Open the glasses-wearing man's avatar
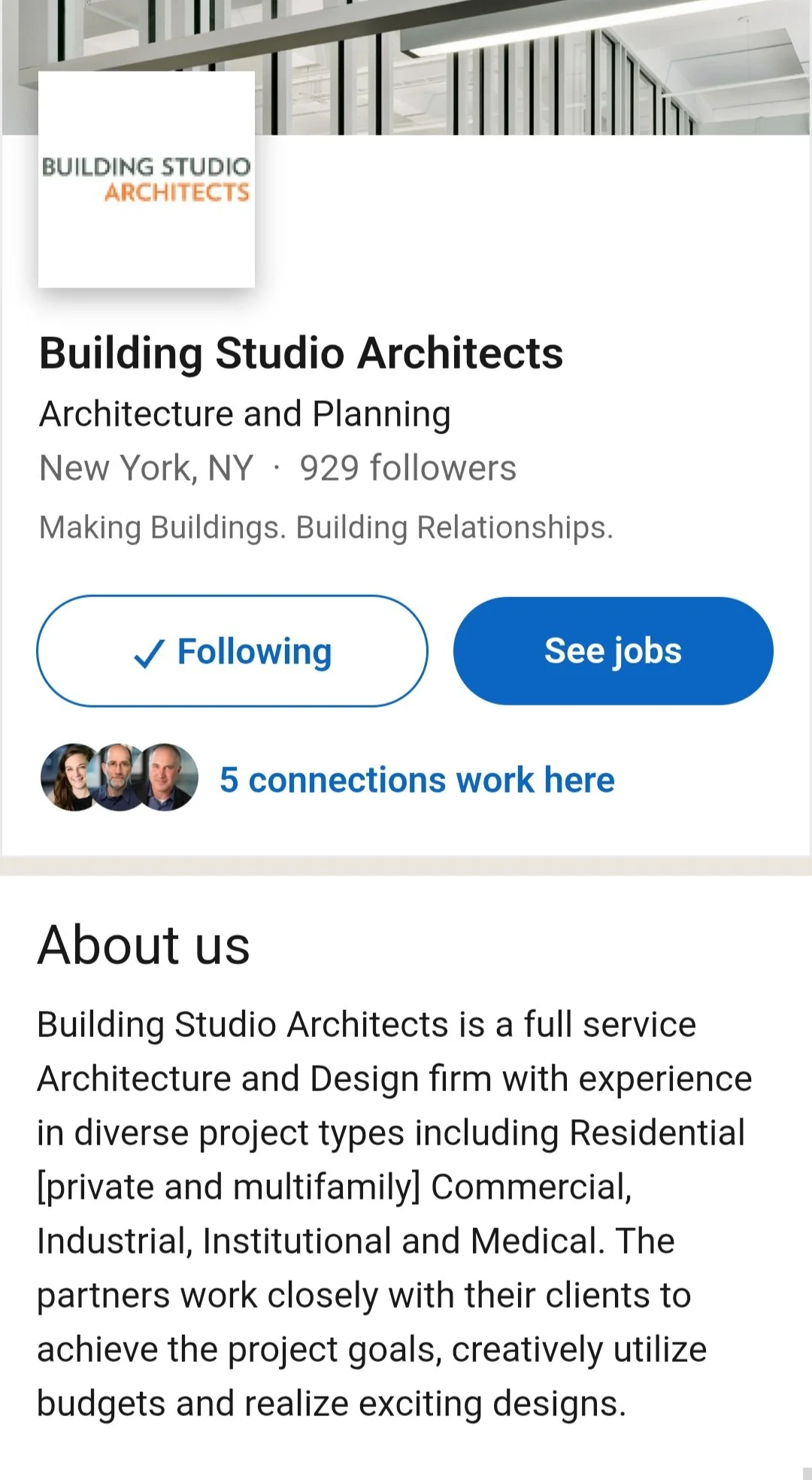812x1480 pixels. pyautogui.click(x=118, y=778)
